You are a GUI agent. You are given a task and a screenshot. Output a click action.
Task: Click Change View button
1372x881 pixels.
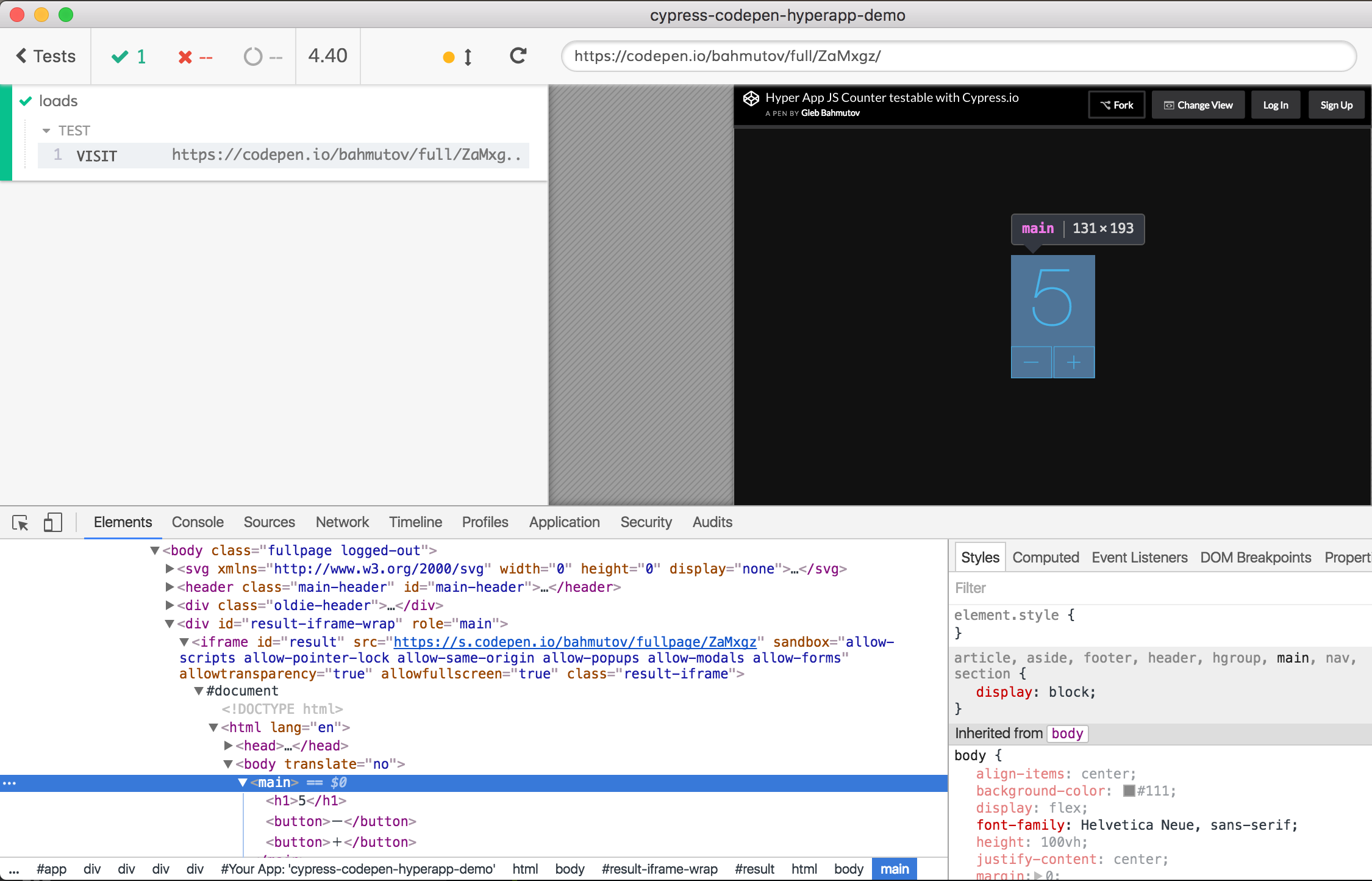pos(1198,105)
